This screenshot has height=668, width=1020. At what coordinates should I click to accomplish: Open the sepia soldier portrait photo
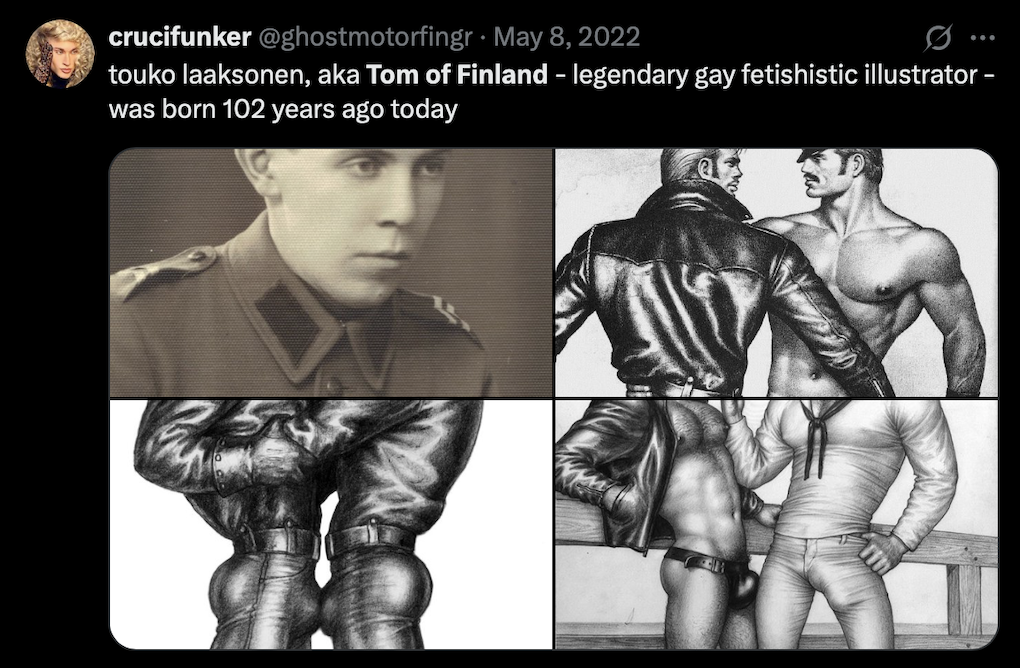[331, 273]
